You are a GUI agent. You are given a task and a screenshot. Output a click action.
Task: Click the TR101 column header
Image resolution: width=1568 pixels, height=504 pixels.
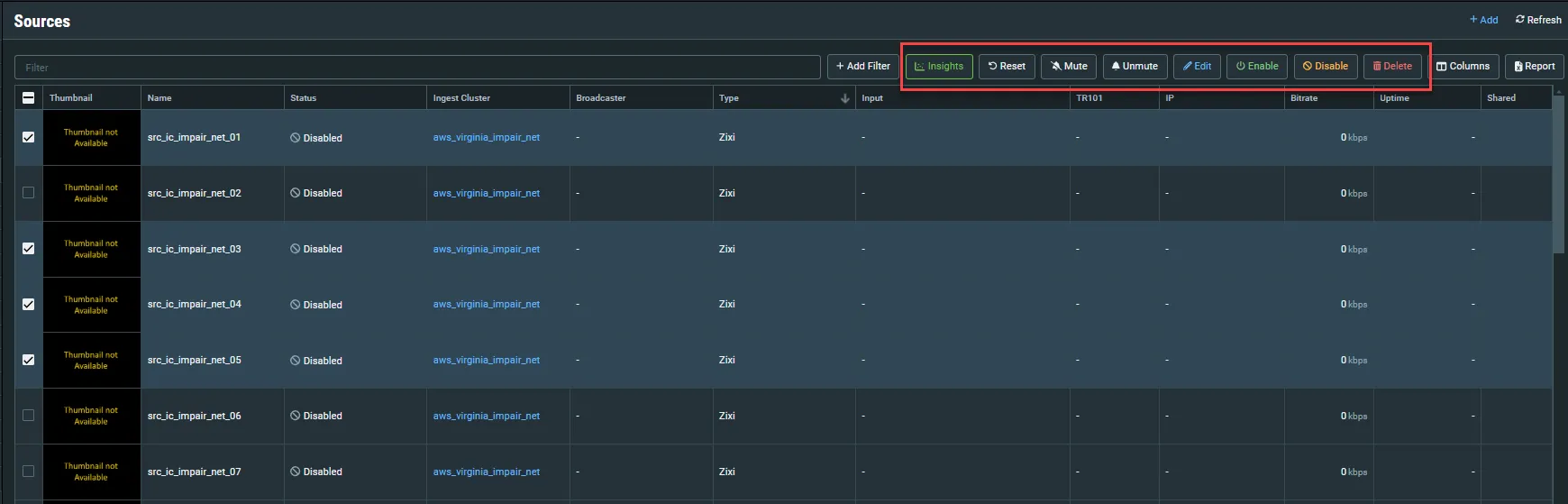1114,97
